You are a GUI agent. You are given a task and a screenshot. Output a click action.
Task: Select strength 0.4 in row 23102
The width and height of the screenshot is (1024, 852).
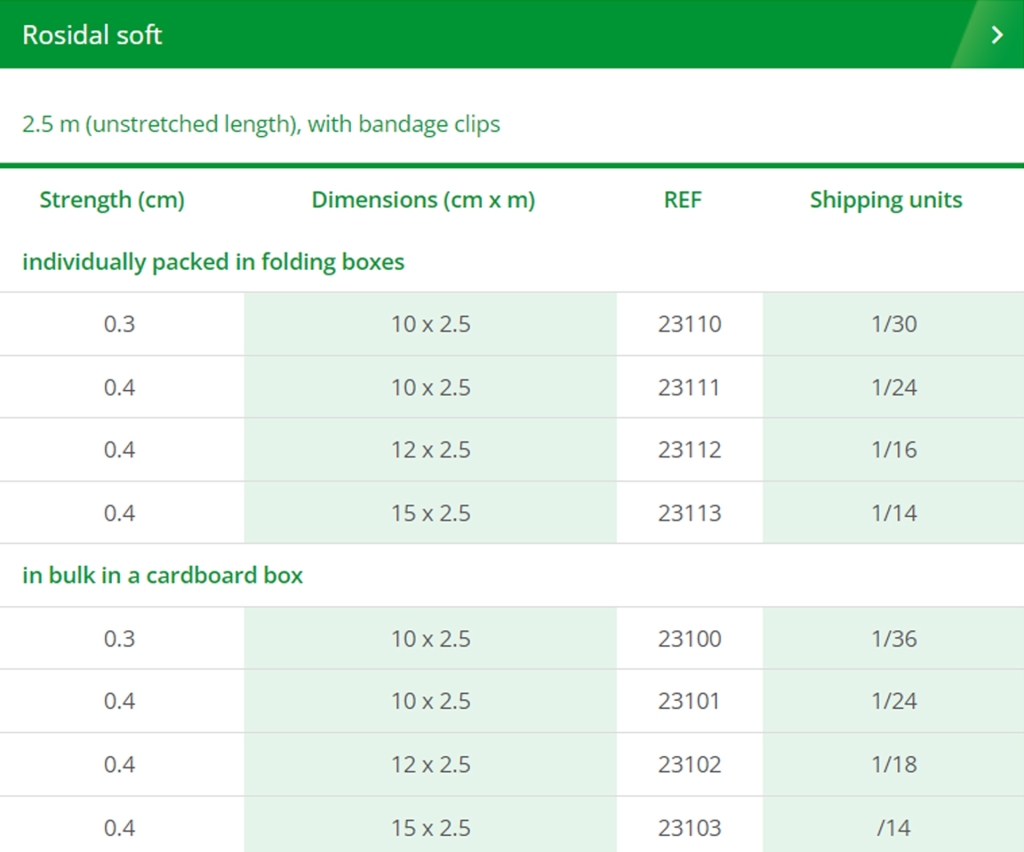click(x=120, y=765)
